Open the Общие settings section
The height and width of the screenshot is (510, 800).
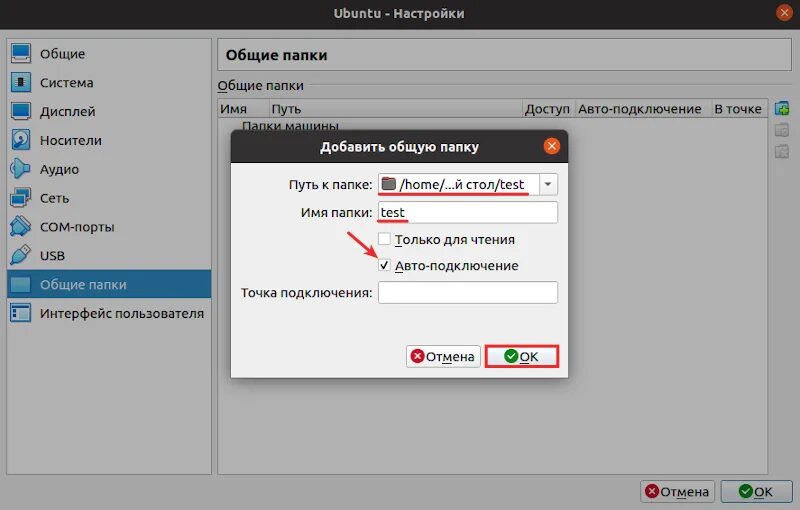point(109,54)
